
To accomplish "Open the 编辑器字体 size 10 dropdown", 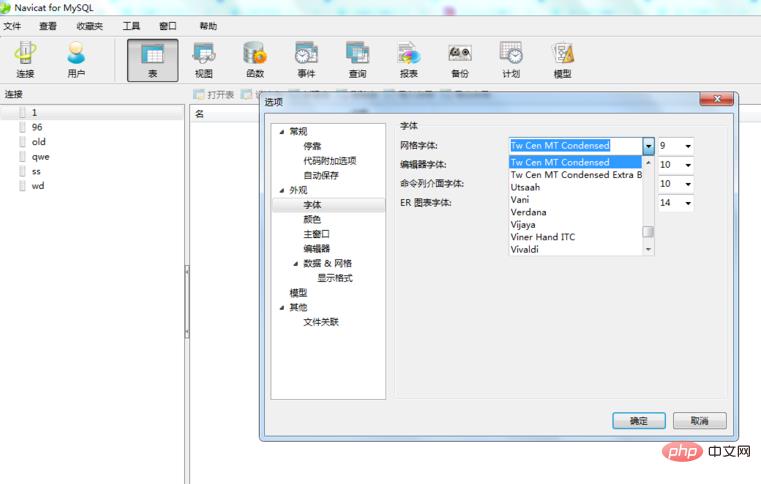I will (688, 165).
